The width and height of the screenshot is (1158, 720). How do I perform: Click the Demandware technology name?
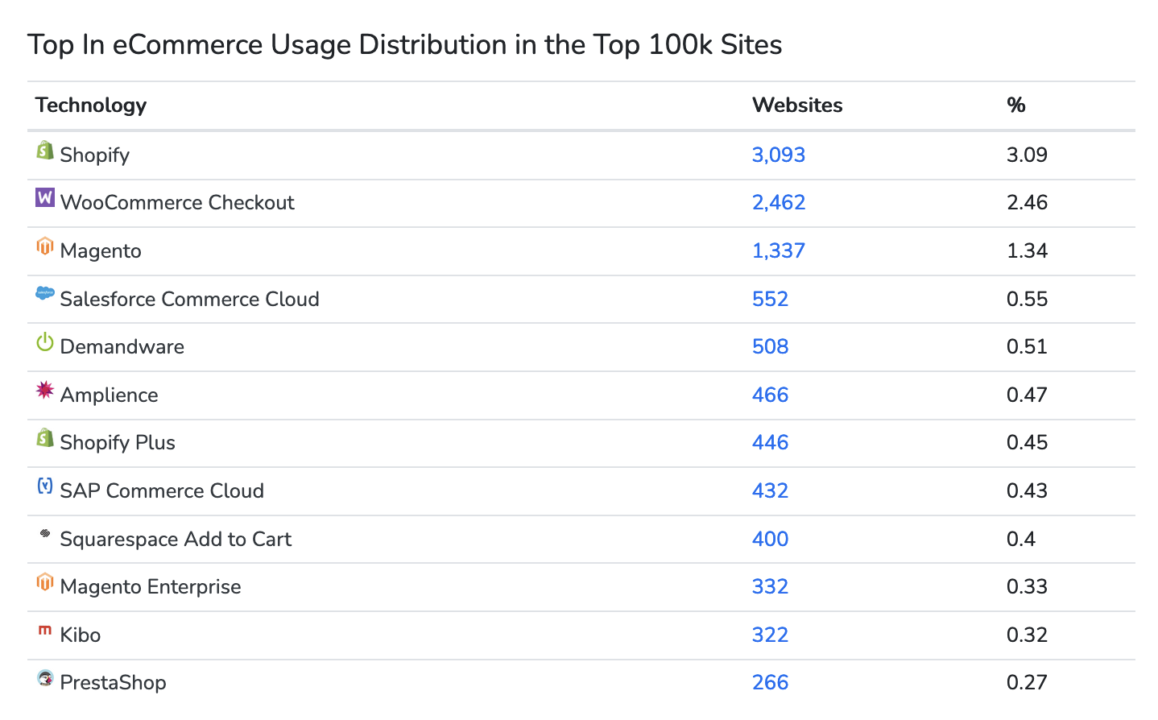click(x=122, y=346)
